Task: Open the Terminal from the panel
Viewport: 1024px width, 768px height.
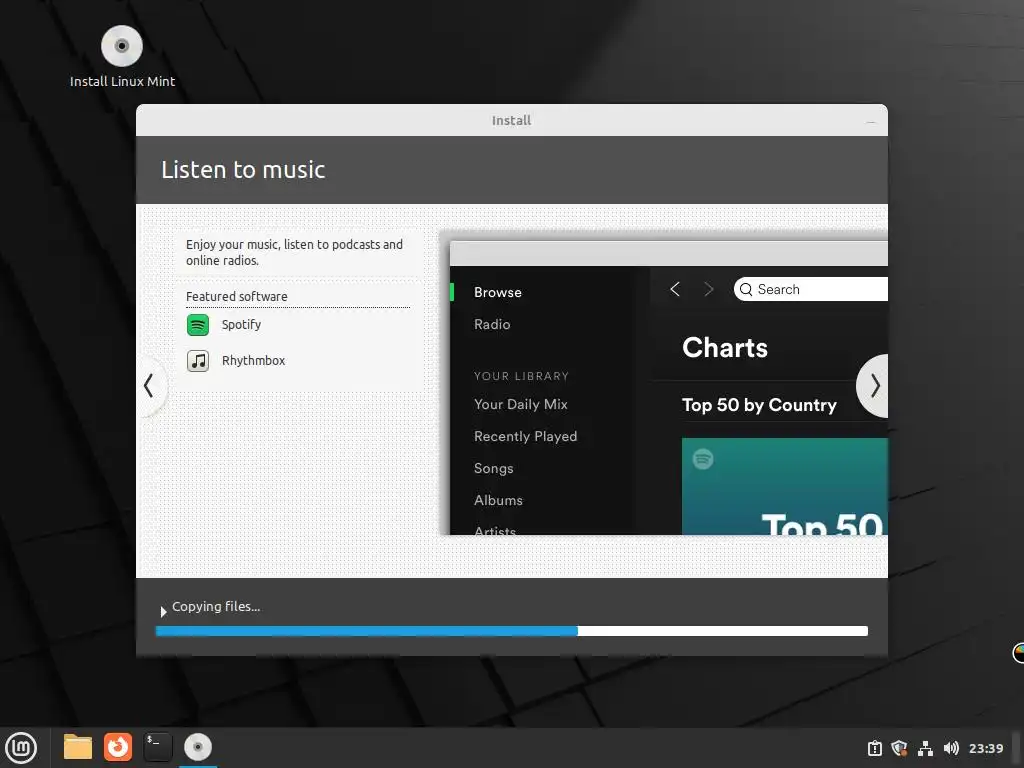Action: pyautogui.click(x=158, y=747)
